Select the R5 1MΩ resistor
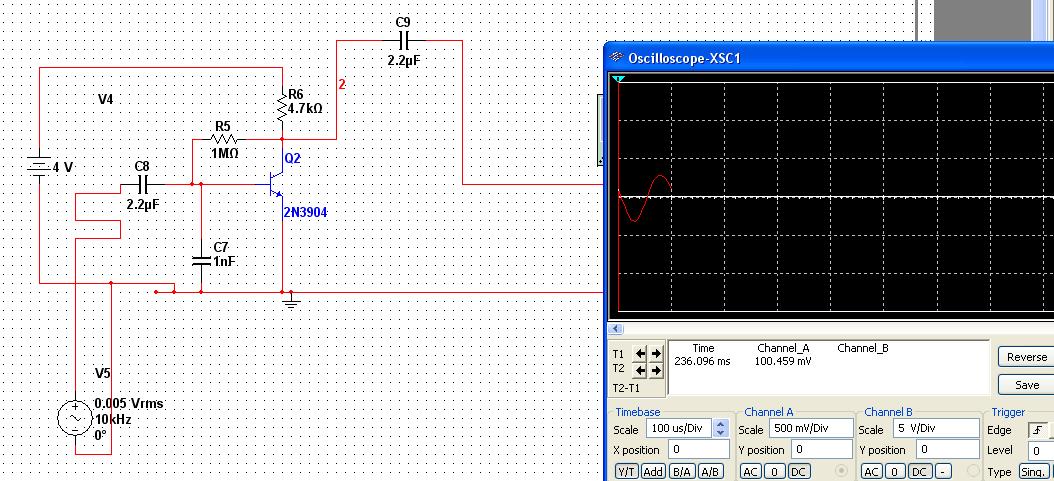This screenshot has height=481, width=1054. (222, 140)
